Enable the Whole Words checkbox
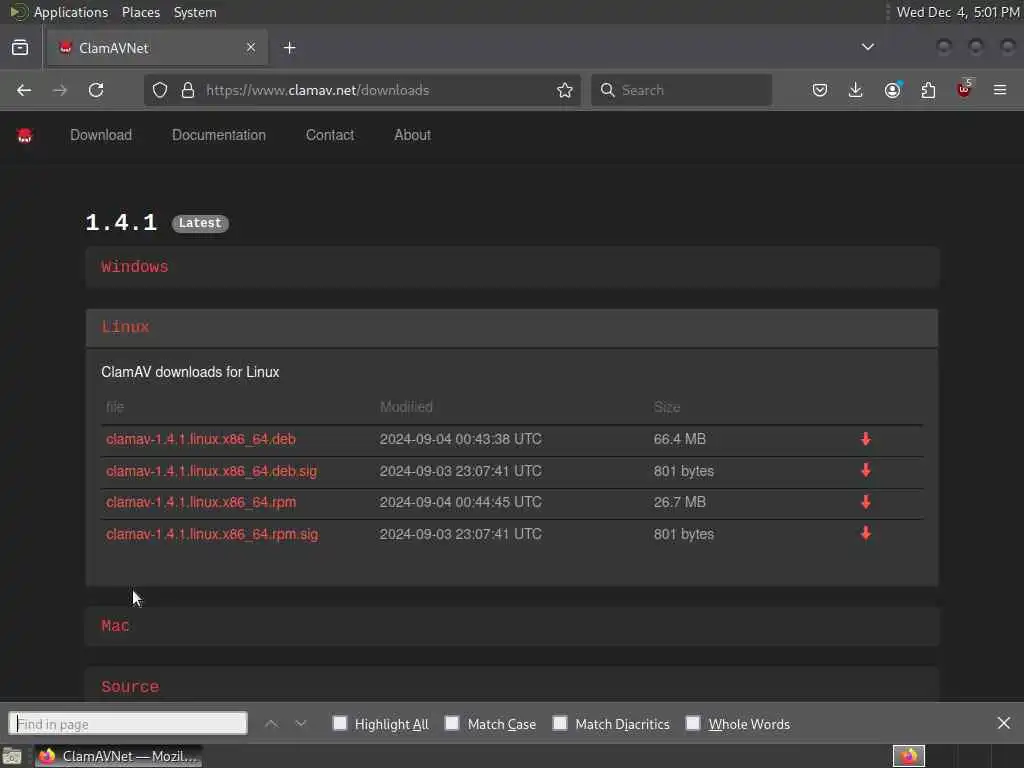The image size is (1024, 768). (x=693, y=723)
